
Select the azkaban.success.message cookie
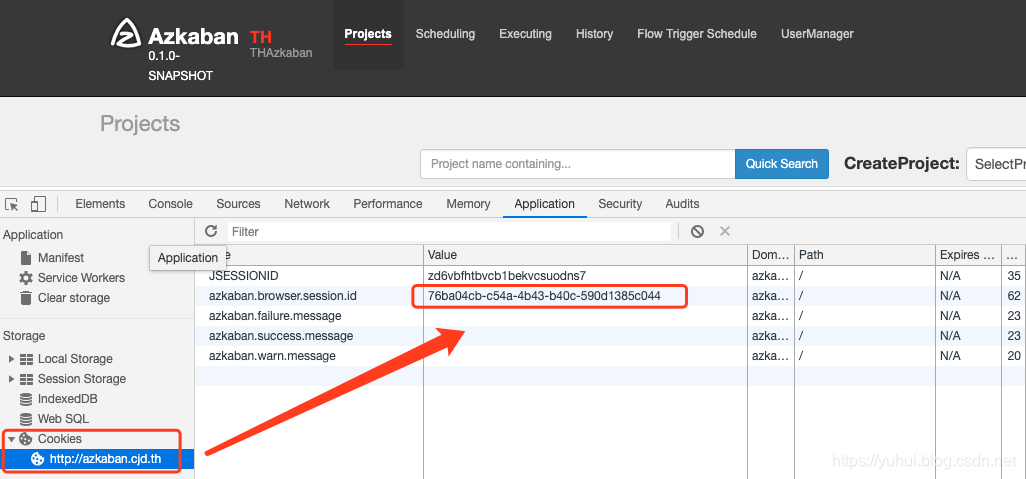click(610, 336)
